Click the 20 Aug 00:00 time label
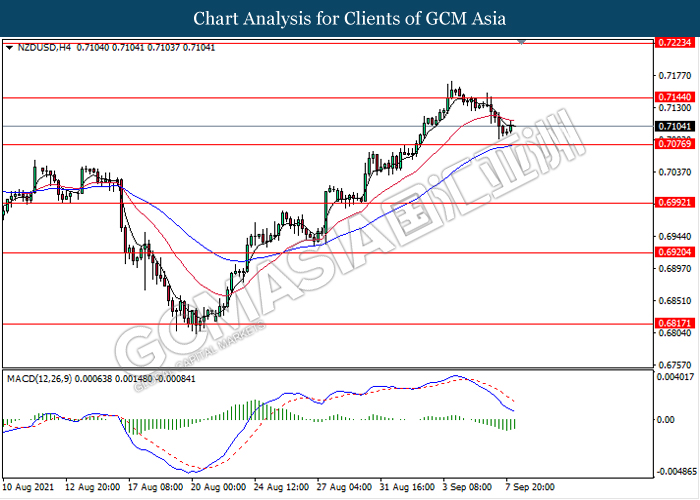 (x=218, y=487)
